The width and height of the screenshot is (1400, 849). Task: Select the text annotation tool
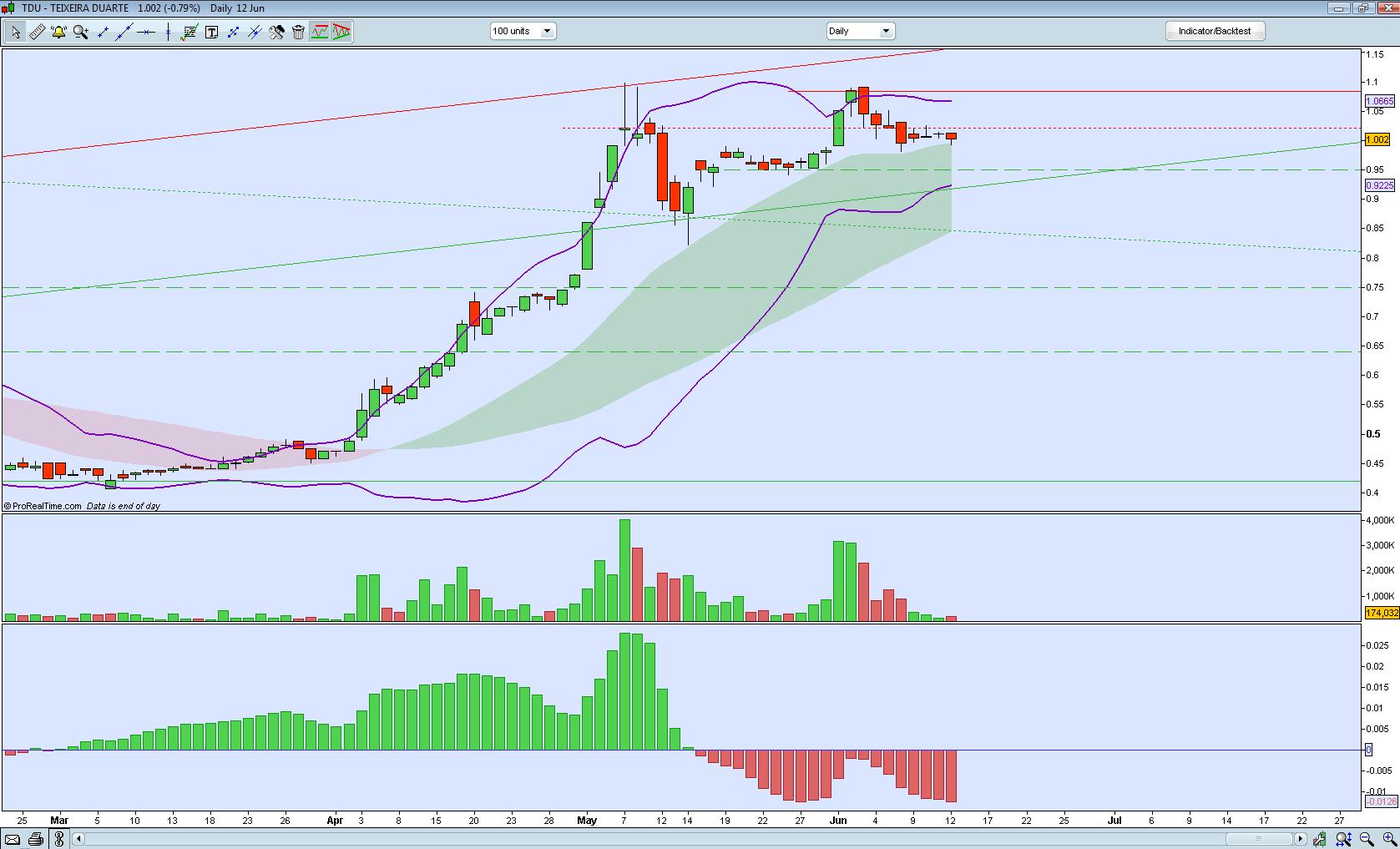tap(211, 32)
